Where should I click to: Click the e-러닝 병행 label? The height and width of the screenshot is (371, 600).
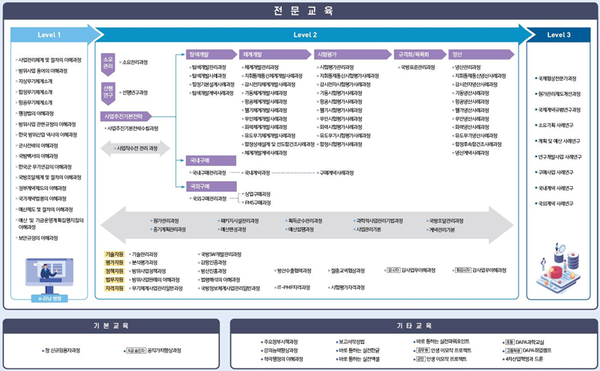[x=49, y=298]
